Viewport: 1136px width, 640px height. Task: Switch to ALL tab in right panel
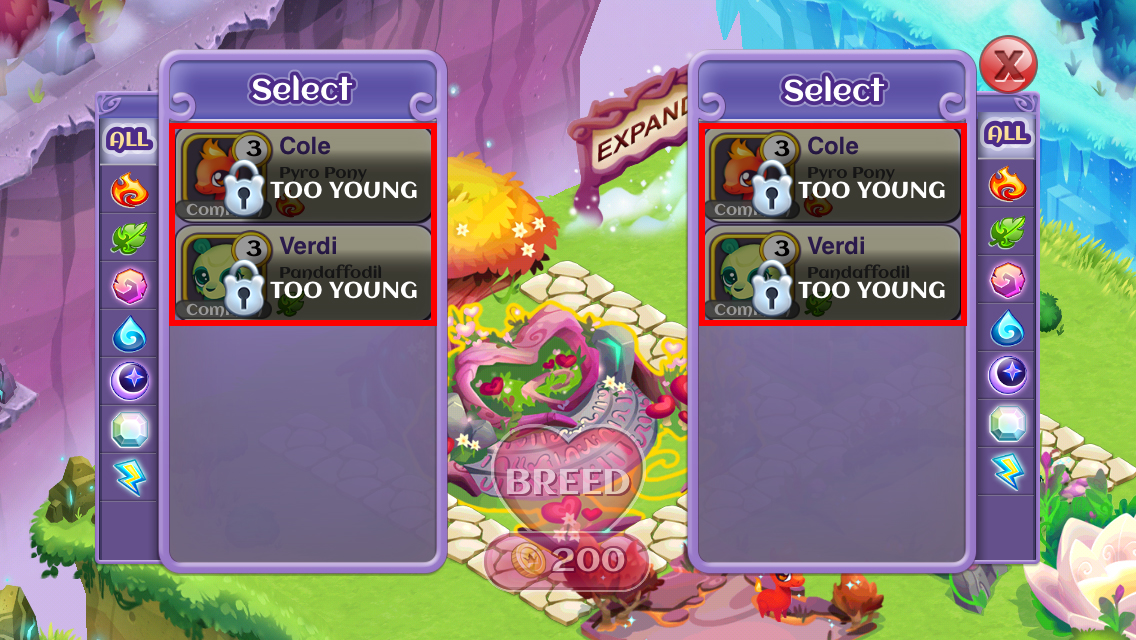[x=1007, y=134]
